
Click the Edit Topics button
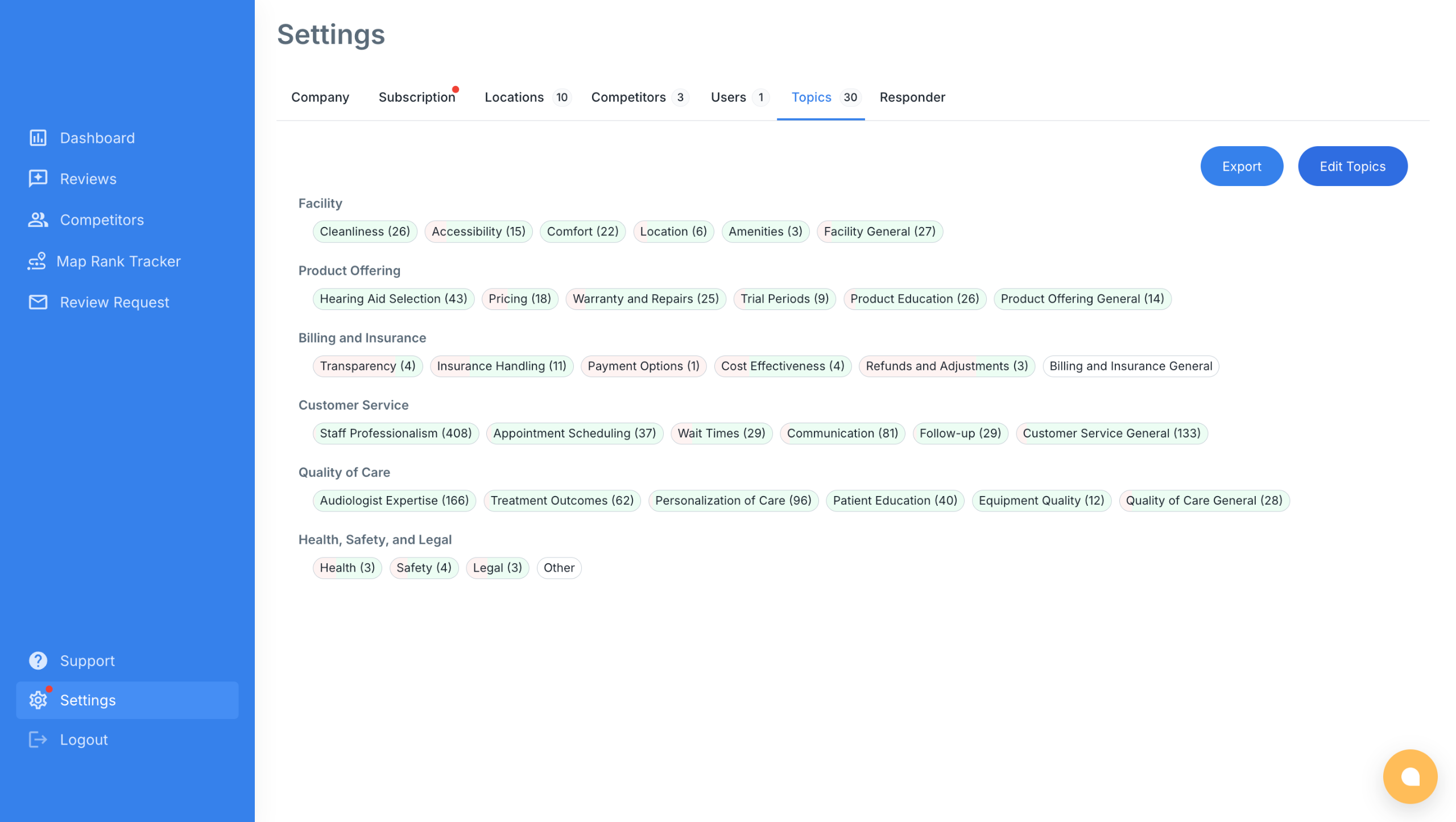pyautogui.click(x=1352, y=166)
